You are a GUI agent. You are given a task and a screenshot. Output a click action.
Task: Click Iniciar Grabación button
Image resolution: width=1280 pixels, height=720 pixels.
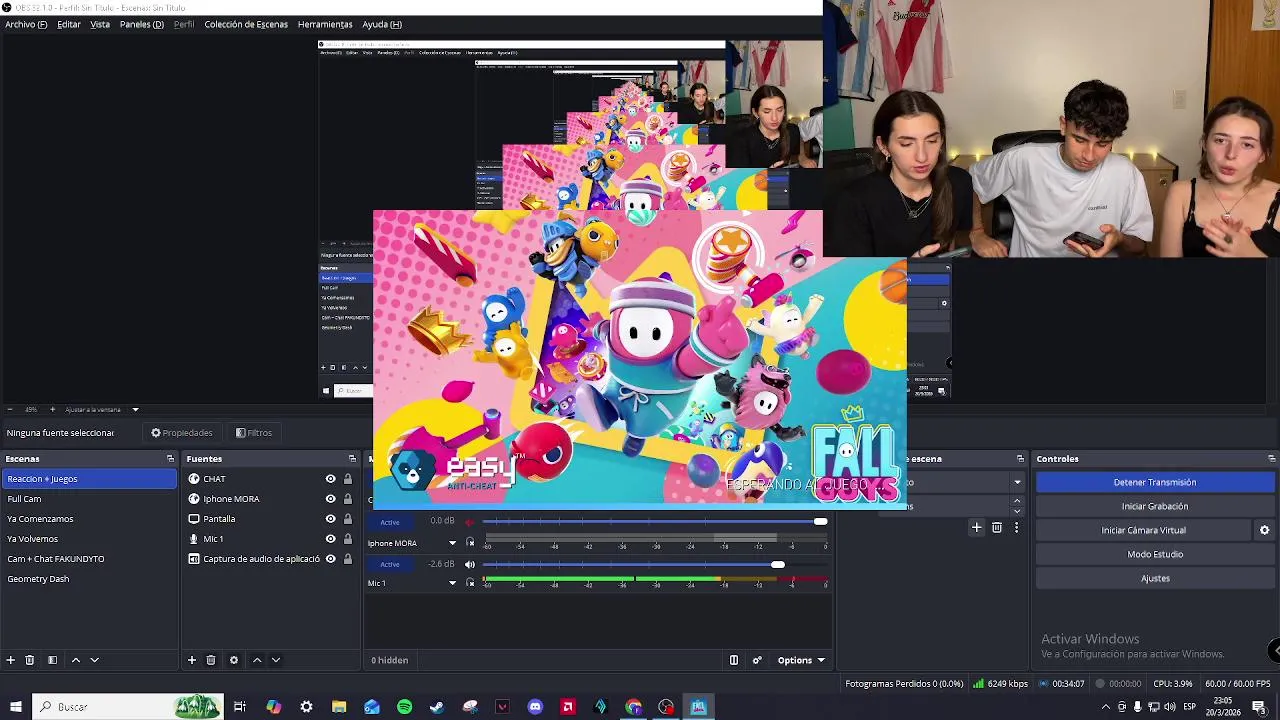pos(1154,506)
